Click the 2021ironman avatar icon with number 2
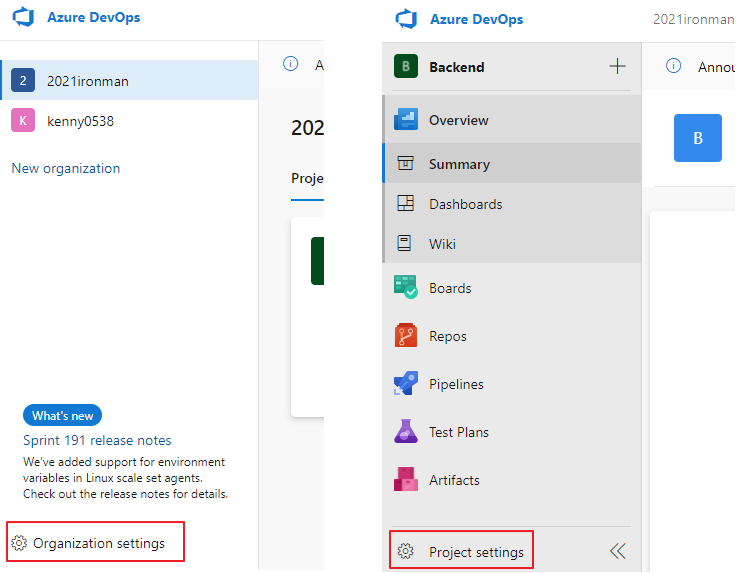The height and width of the screenshot is (573, 737). [x=23, y=80]
